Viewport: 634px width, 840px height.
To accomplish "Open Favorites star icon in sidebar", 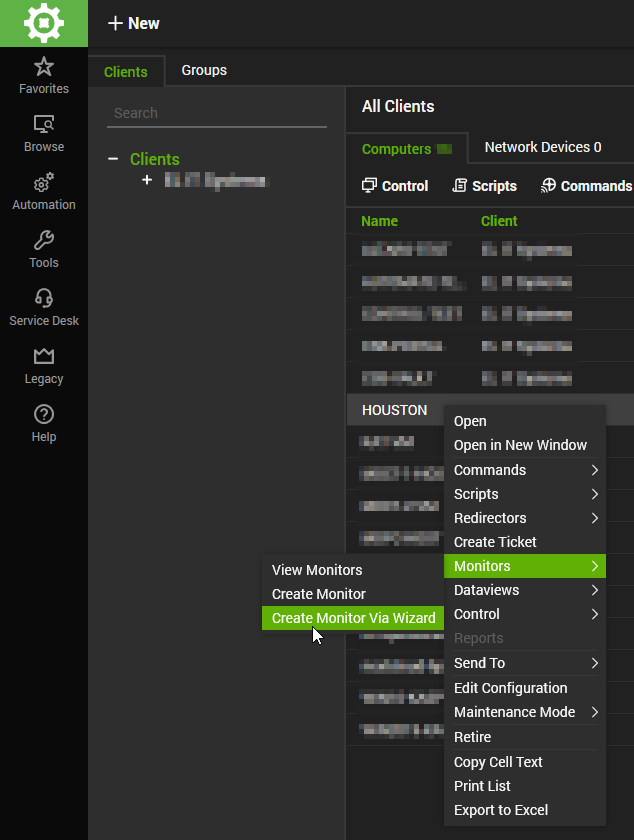I will (44, 68).
